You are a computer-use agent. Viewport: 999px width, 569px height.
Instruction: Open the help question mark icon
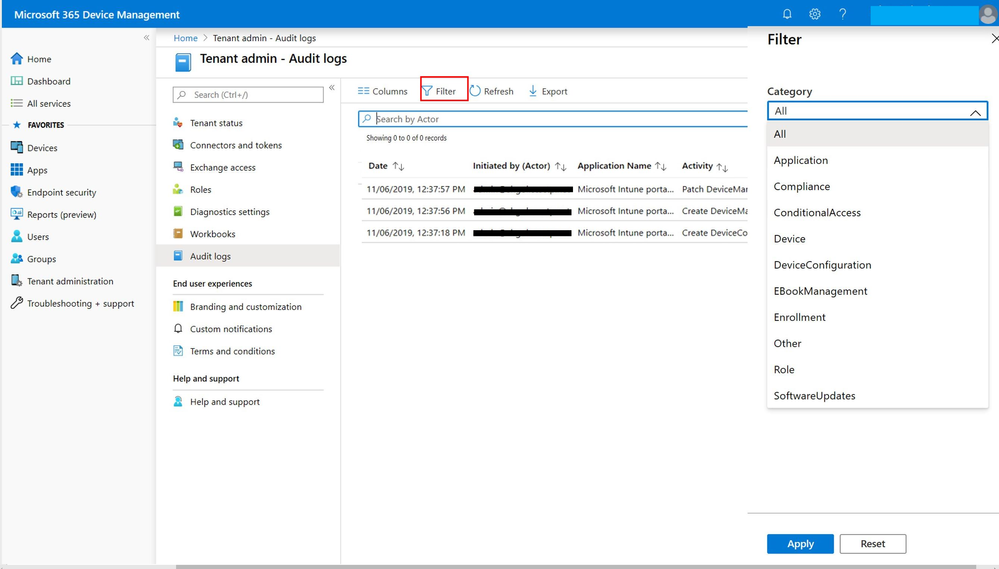click(x=842, y=14)
